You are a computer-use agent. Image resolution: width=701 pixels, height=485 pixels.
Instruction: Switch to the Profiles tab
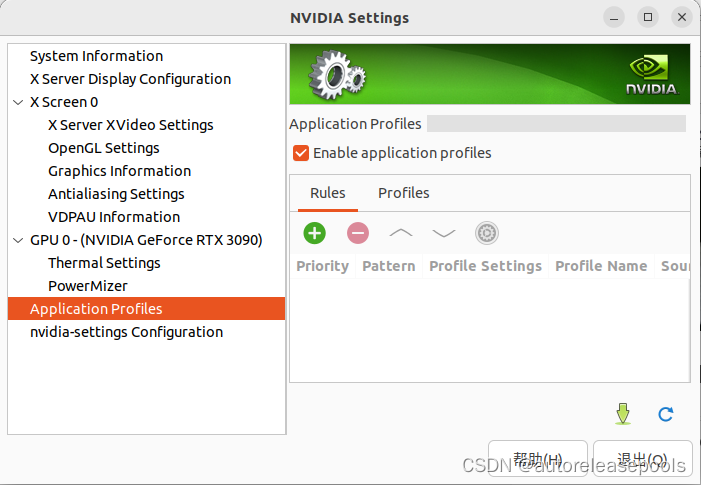click(404, 193)
